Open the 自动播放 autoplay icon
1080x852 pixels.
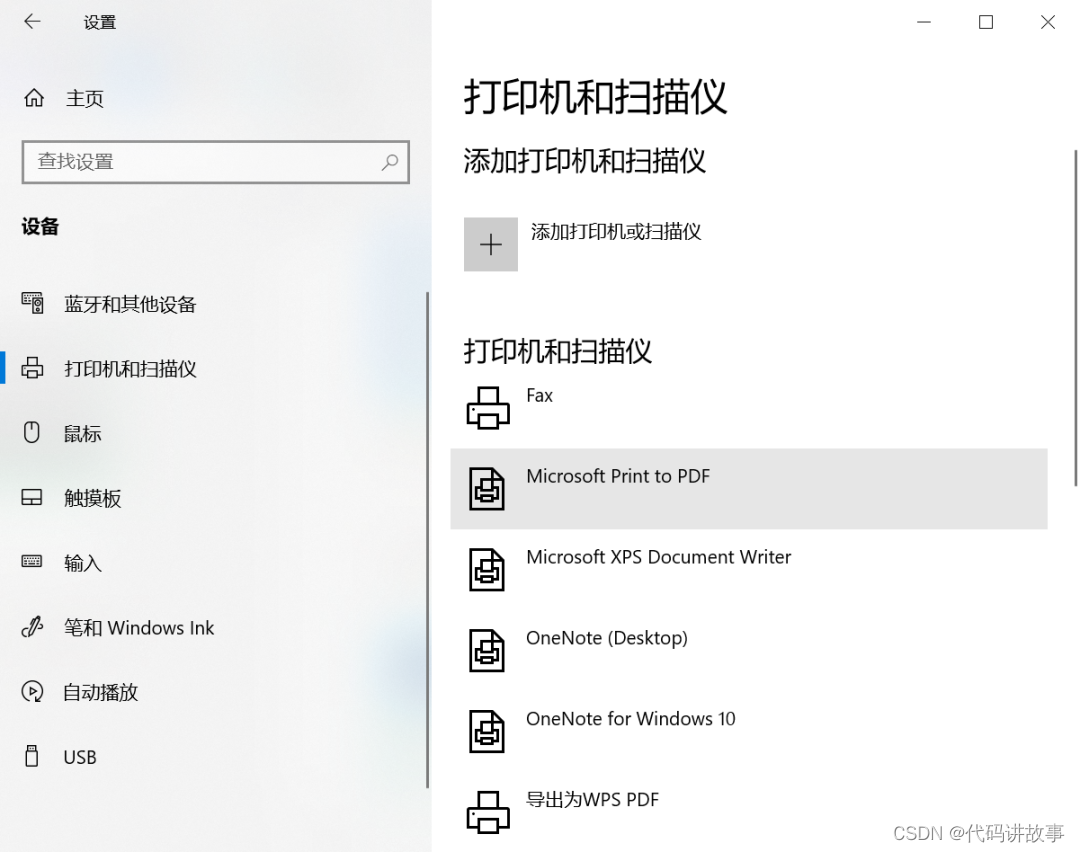point(32,691)
